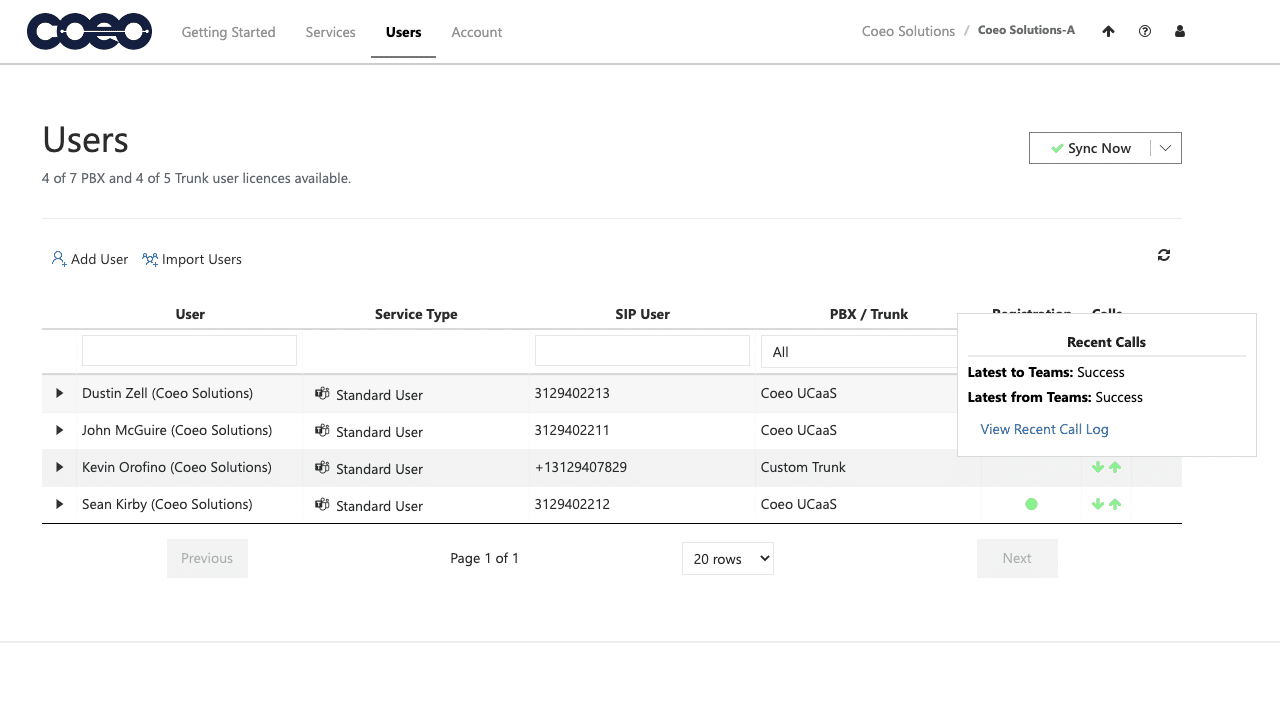Click the Sync Now button
Screen dimensions: 1280x720
(1092, 147)
